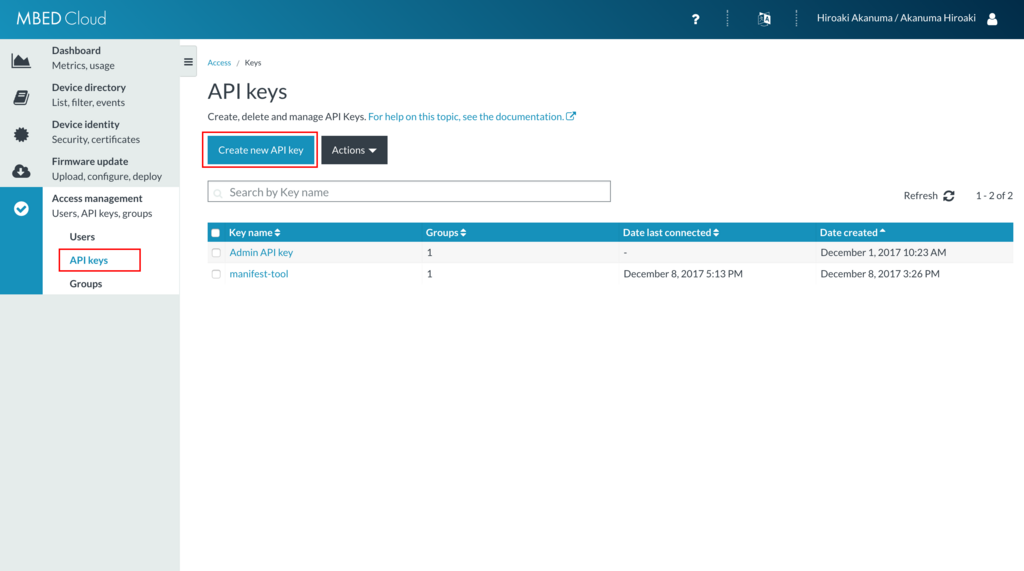Open the documentation help link
Image resolution: width=1024 pixels, height=571 pixels.
pos(466,117)
